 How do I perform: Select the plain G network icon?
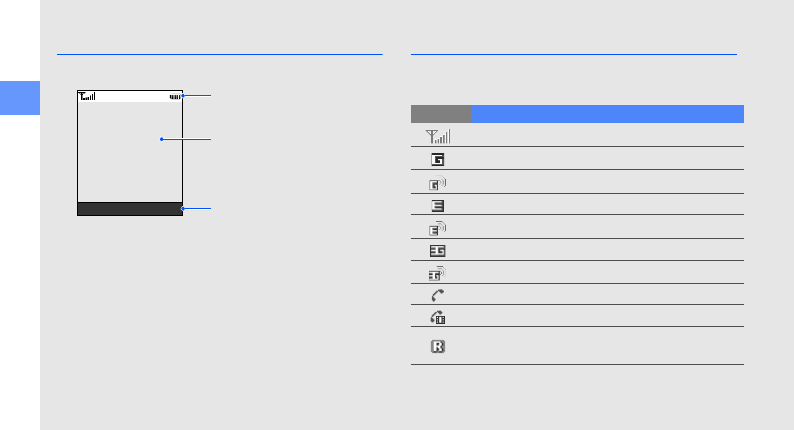pos(439,159)
